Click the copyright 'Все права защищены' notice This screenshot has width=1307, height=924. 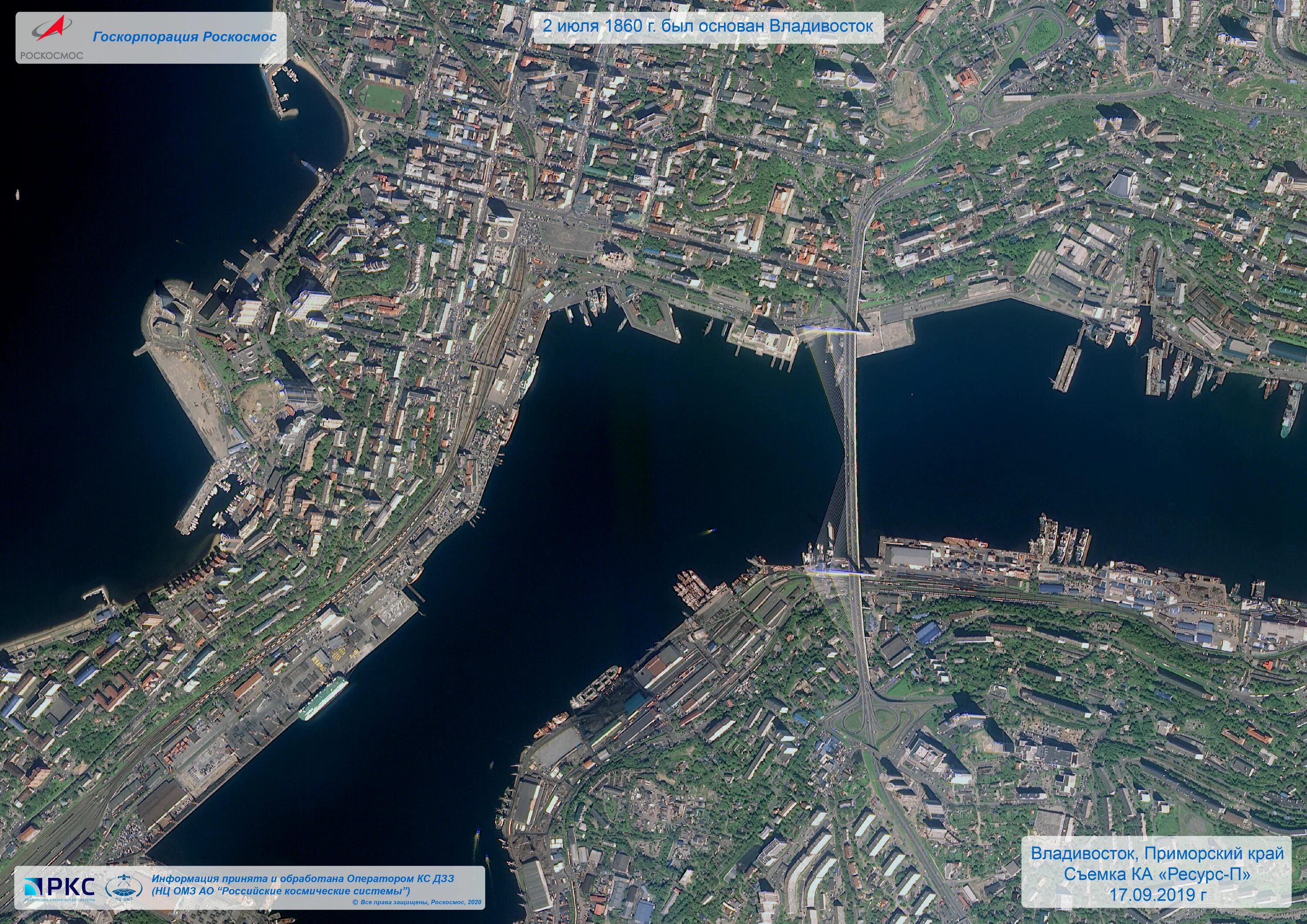(417, 902)
